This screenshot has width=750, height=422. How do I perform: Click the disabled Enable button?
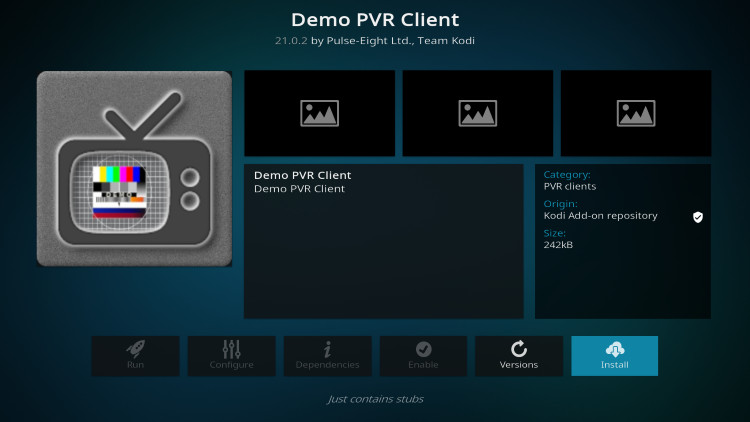click(423, 355)
